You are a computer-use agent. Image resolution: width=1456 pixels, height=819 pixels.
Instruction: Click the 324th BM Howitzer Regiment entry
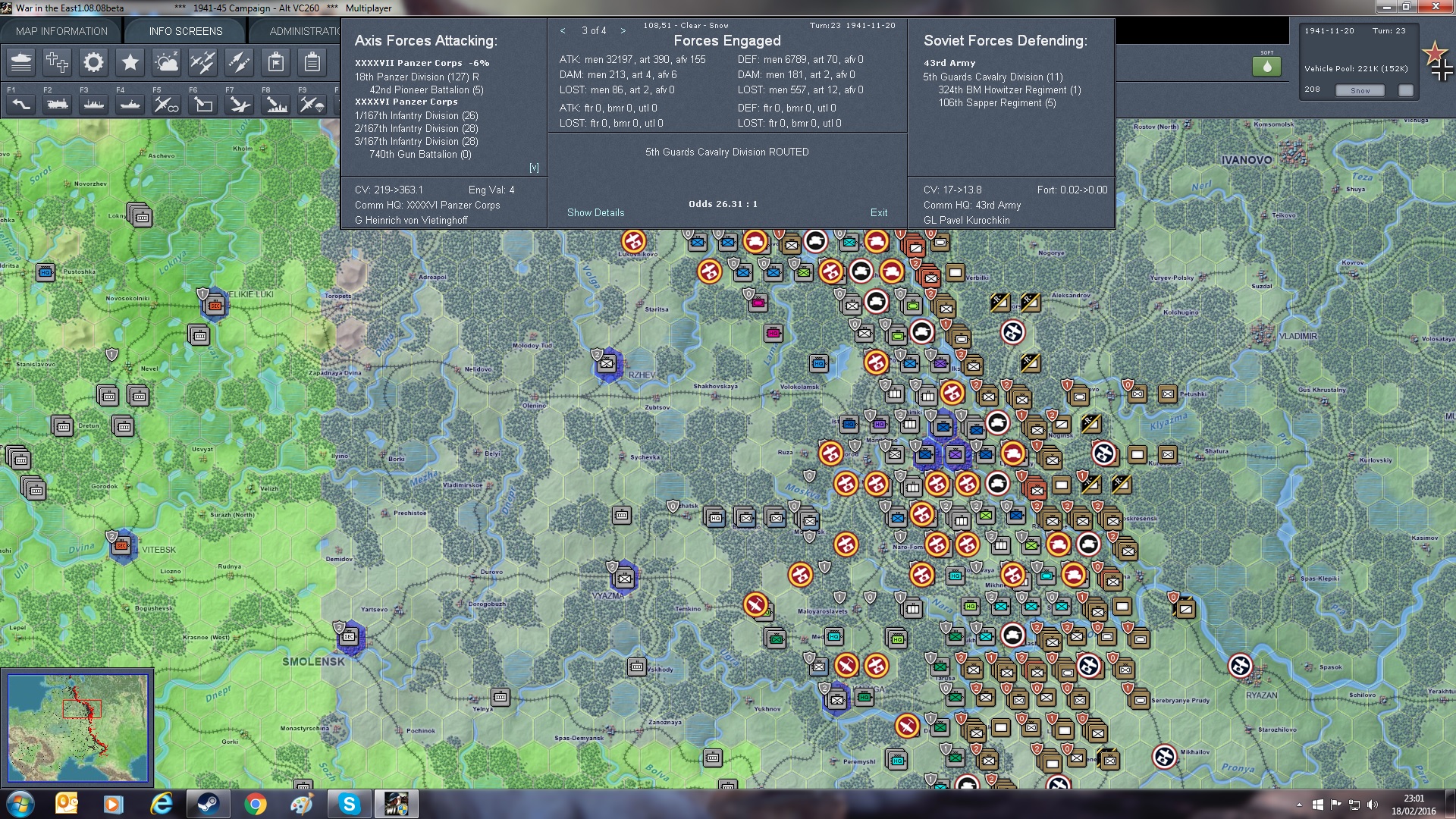click(1009, 89)
